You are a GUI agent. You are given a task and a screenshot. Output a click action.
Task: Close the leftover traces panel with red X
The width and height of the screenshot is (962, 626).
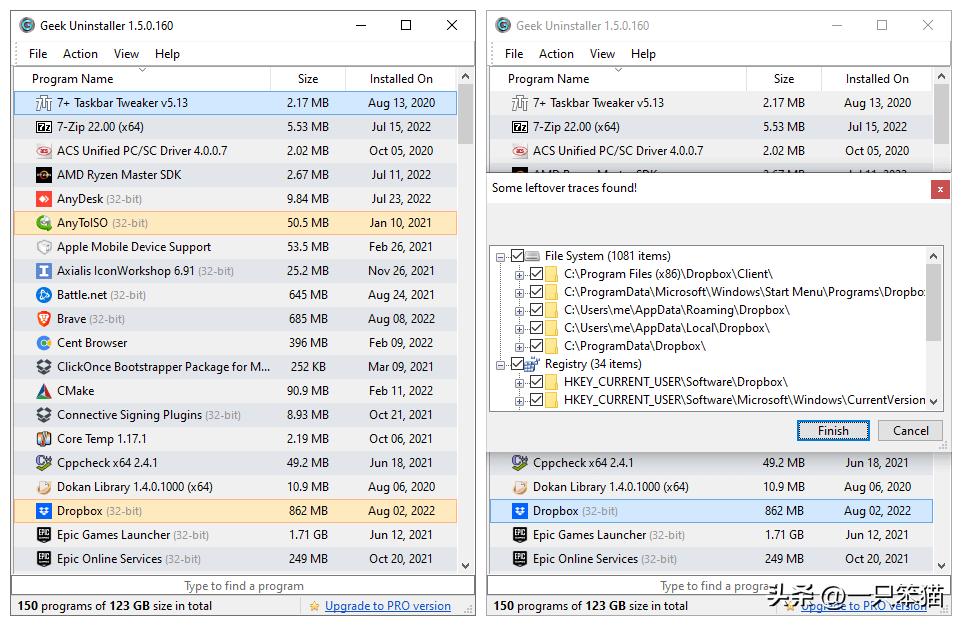(939, 190)
